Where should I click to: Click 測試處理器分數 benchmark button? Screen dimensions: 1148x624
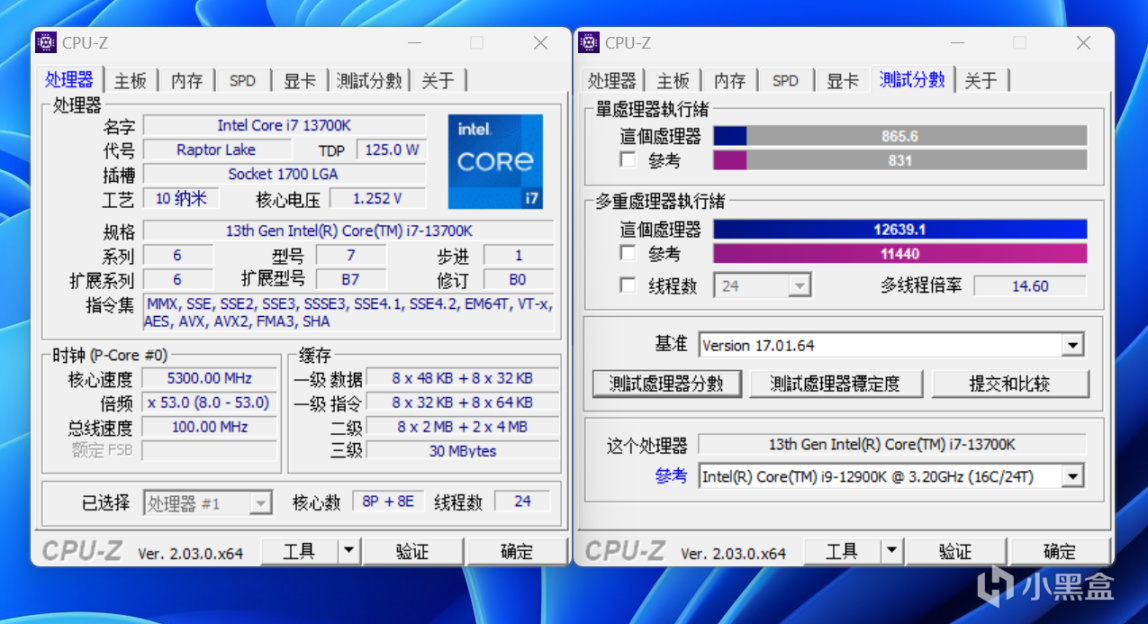666,384
